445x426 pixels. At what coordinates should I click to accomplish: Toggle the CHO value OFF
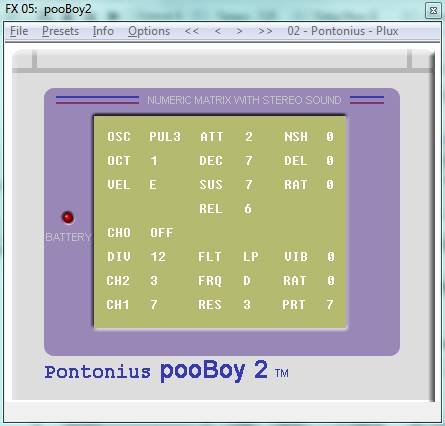point(162,233)
